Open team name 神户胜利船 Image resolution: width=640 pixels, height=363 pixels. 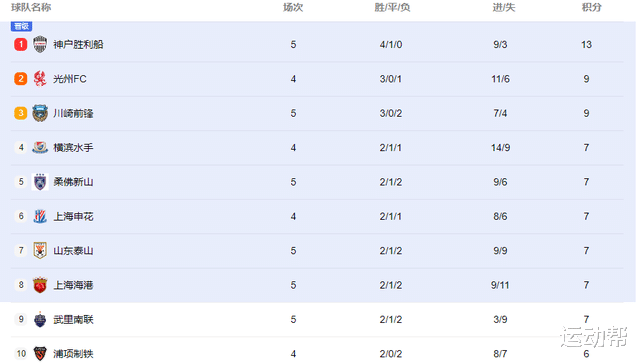tap(78, 44)
